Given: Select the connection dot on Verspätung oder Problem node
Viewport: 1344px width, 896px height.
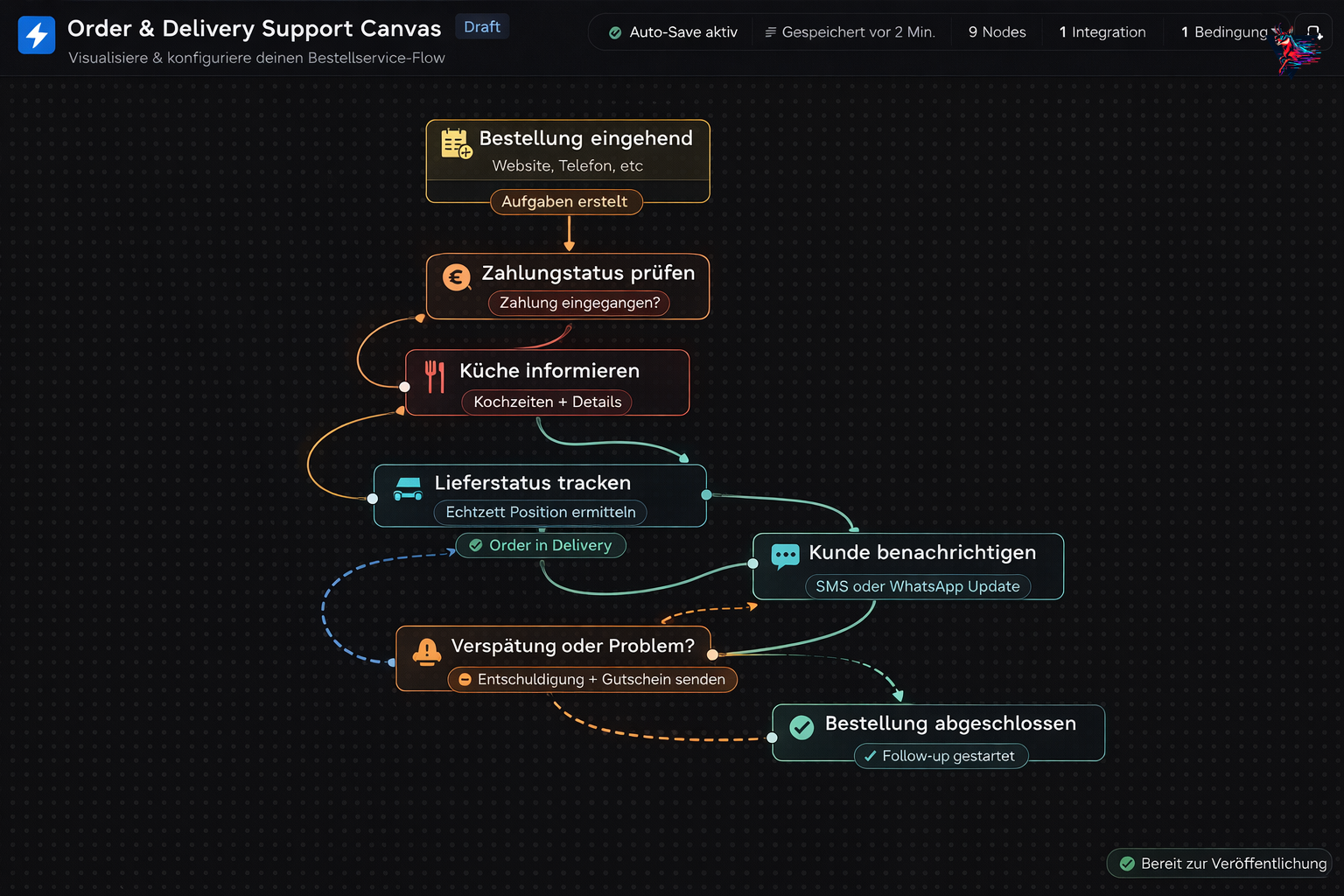Looking at the screenshot, I should click(x=713, y=654).
